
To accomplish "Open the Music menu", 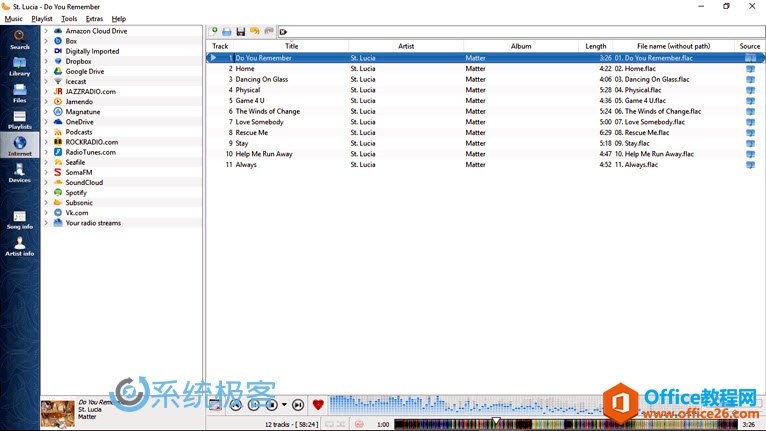I will [14, 19].
